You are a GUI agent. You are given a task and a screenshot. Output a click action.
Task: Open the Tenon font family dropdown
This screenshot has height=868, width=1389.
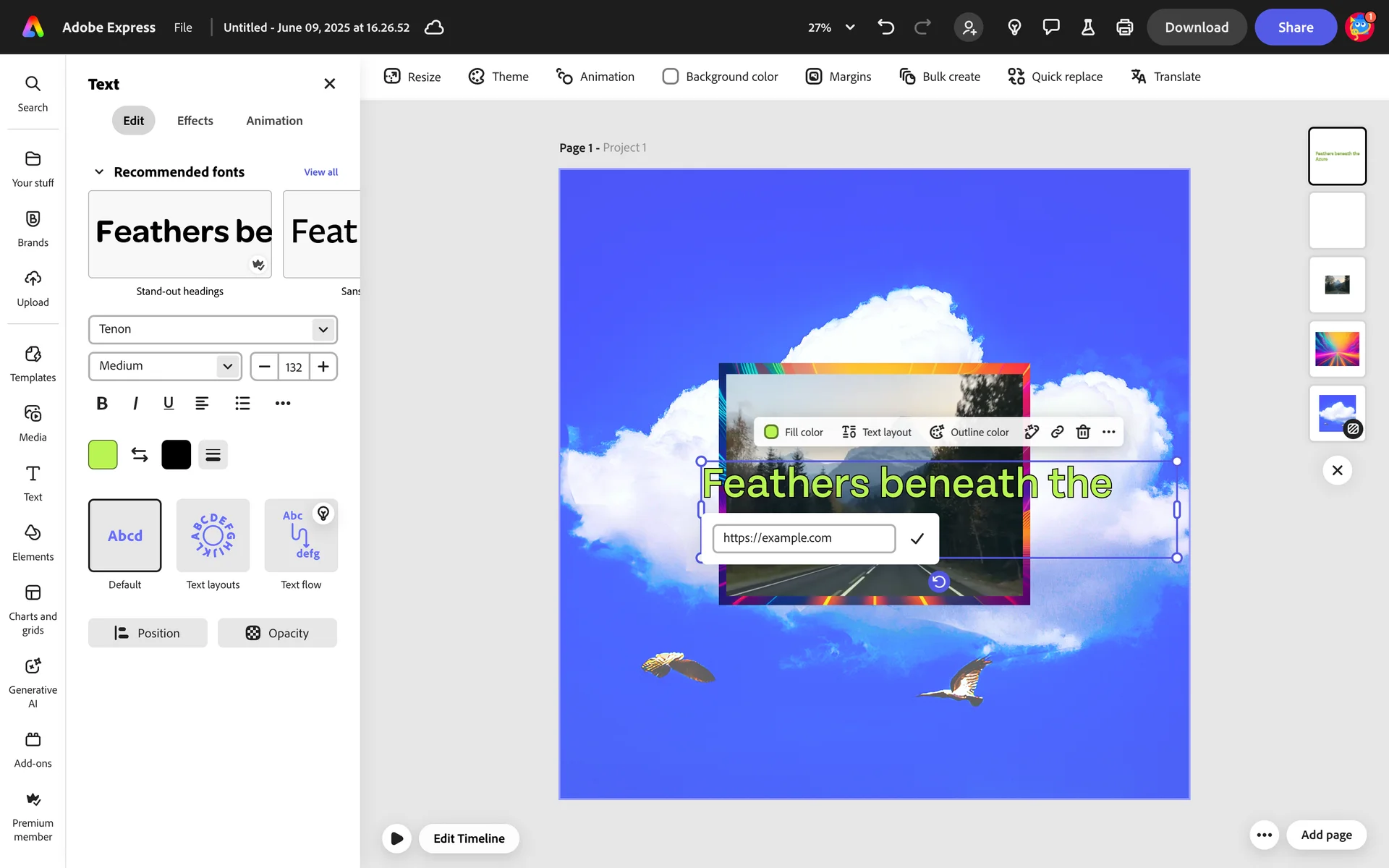(x=213, y=329)
